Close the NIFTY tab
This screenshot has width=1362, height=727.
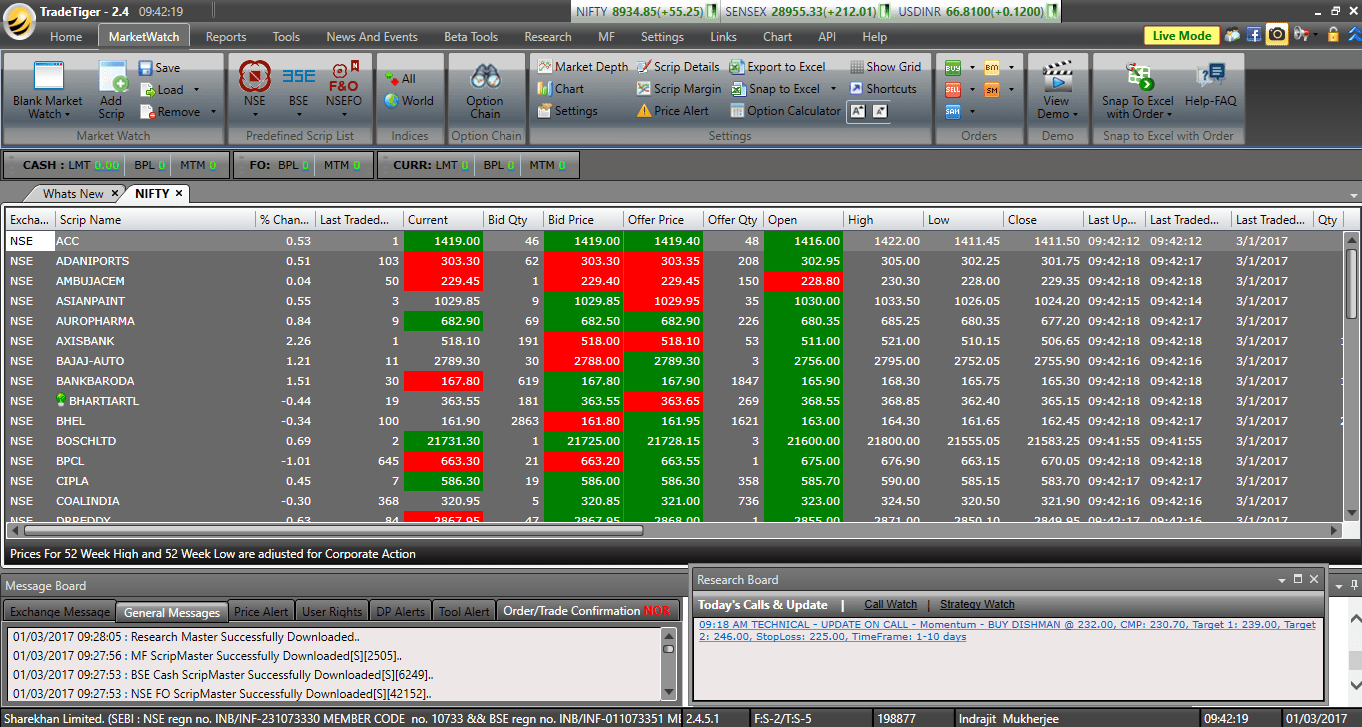tap(179, 193)
